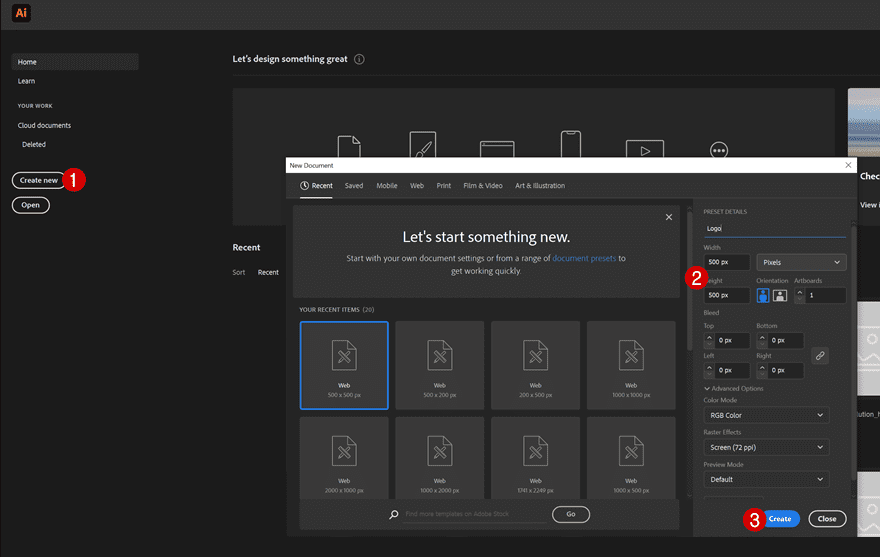The width and height of the screenshot is (880, 557).
Task: Open the Art & Illustration tab
Action: point(539,186)
